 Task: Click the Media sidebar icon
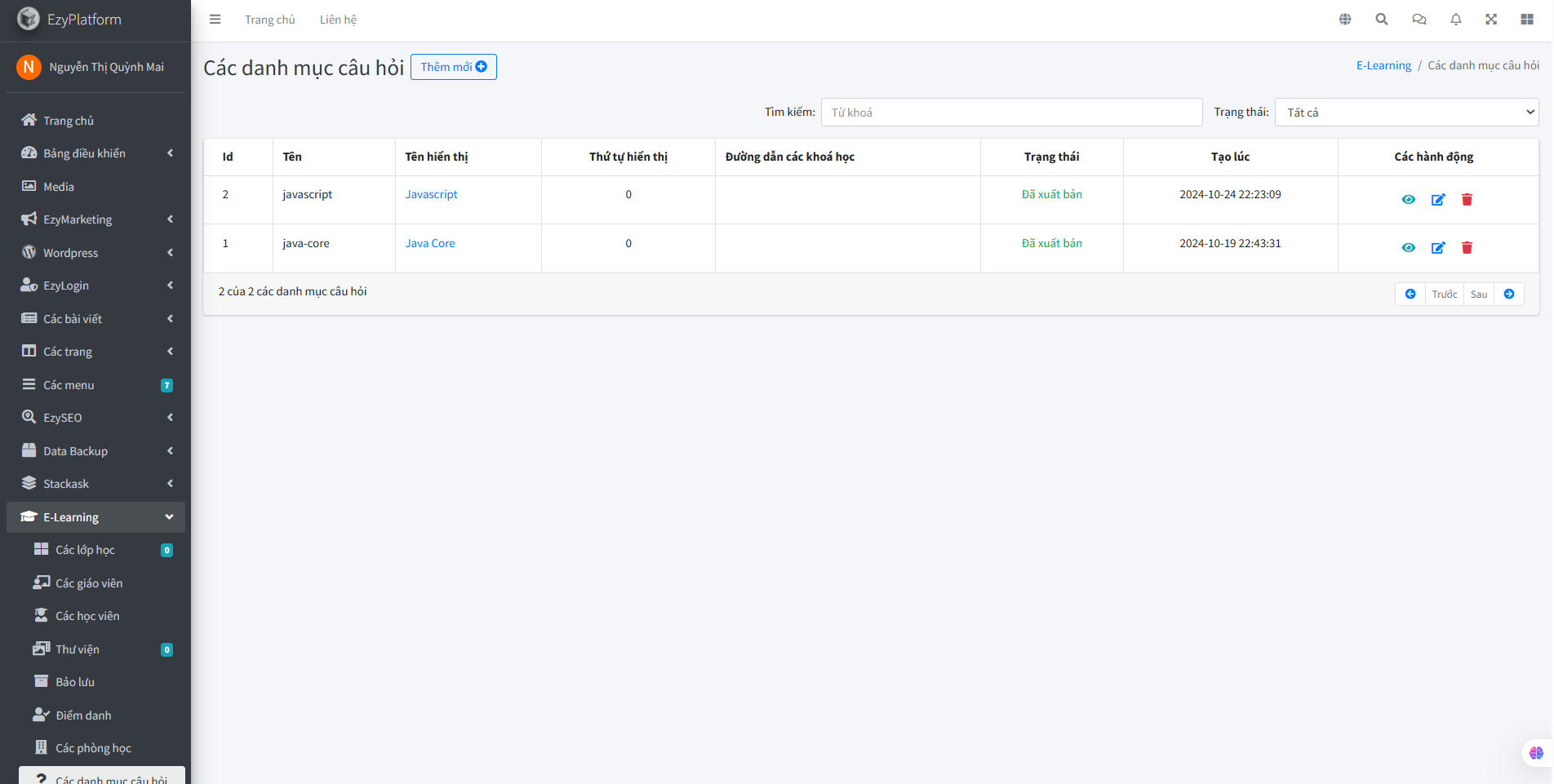[29, 186]
